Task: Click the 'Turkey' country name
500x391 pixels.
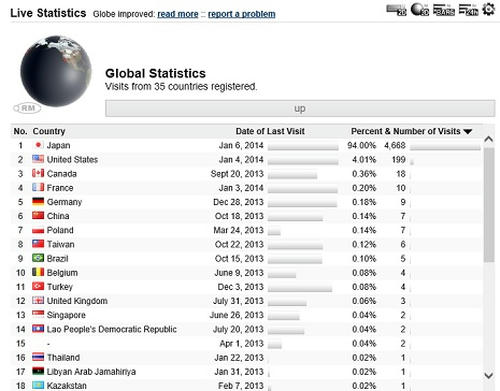Action: click(60, 287)
